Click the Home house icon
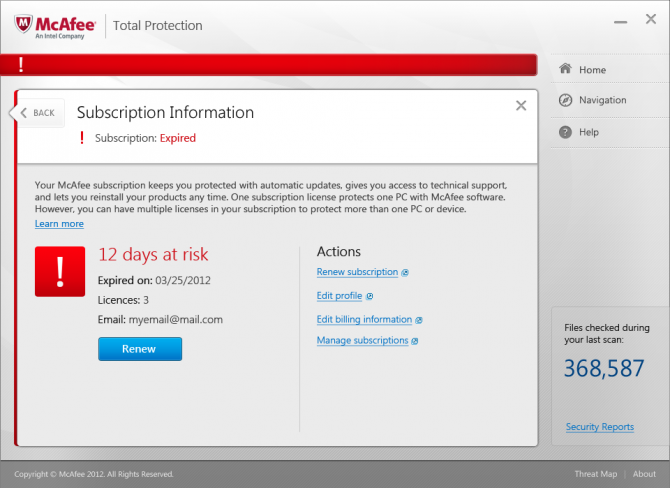This screenshot has width=670, height=488. pos(565,68)
